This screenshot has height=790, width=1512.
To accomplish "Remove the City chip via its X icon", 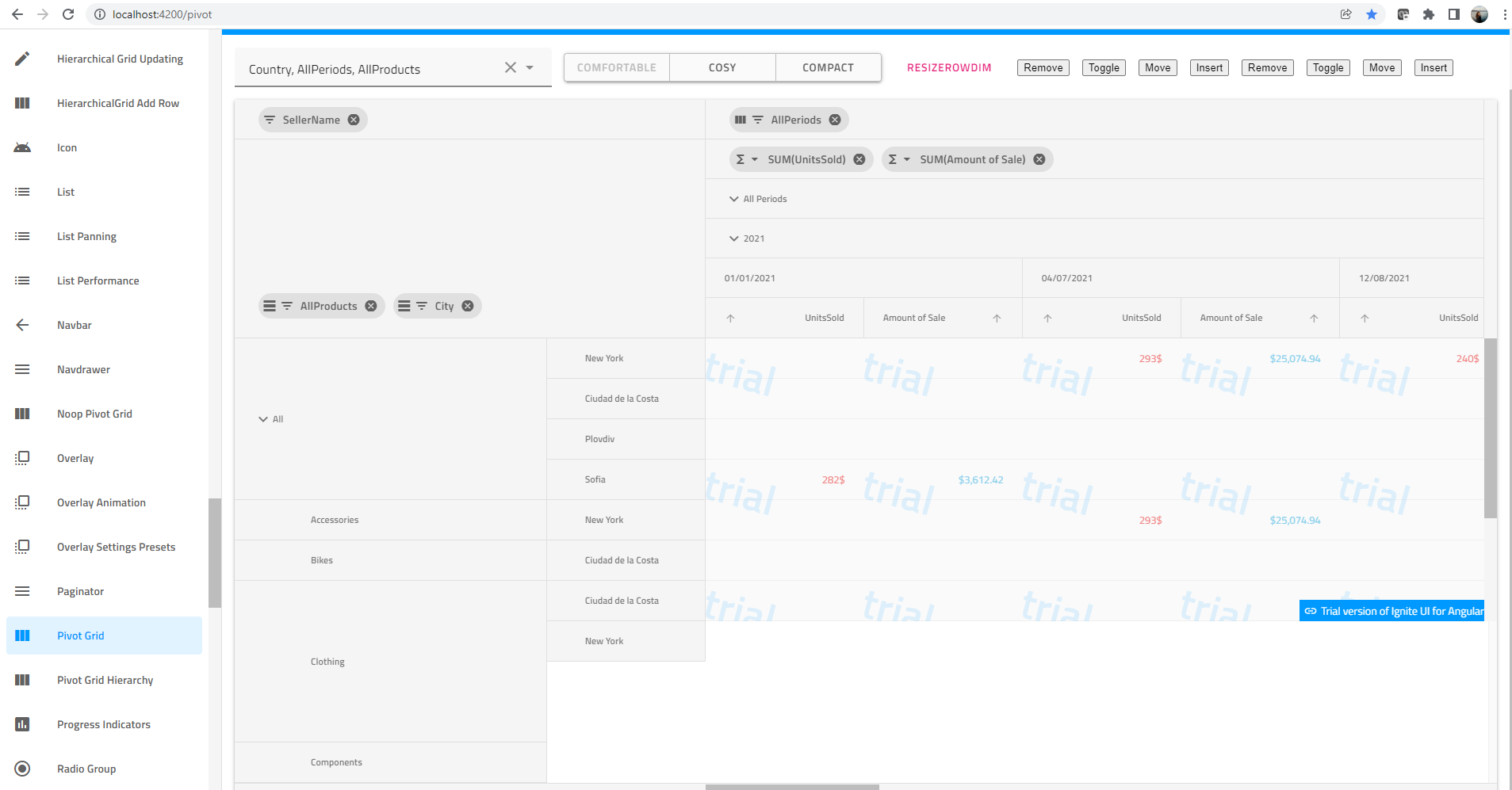I will [x=467, y=305].
